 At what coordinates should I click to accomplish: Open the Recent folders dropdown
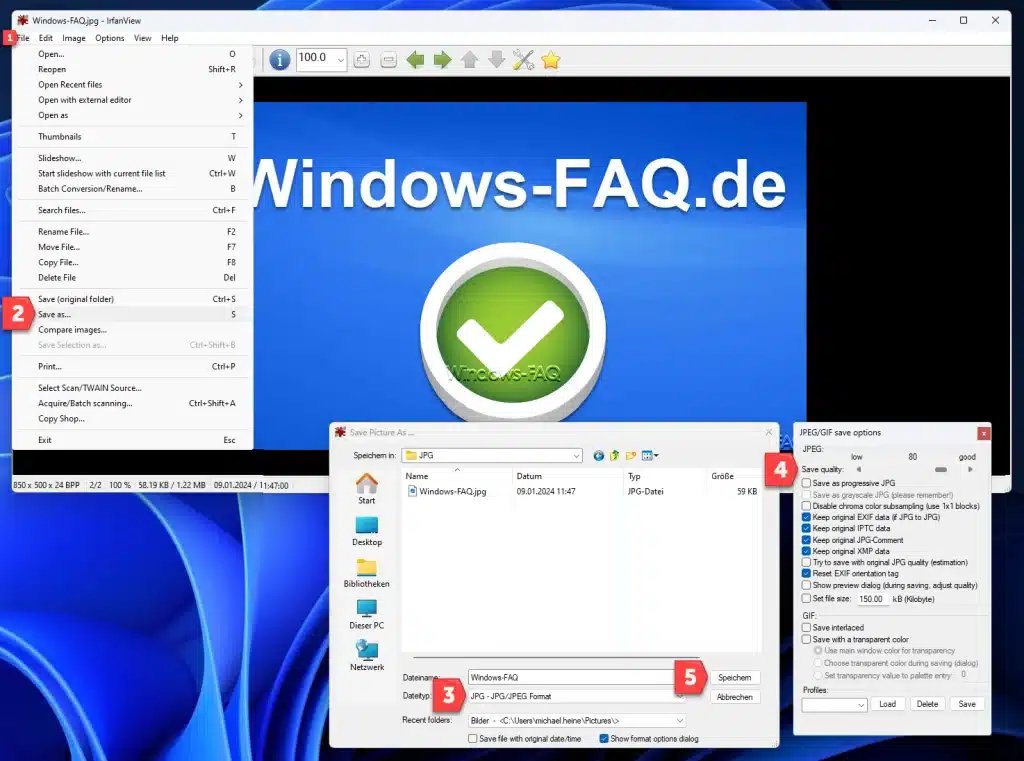680,721
